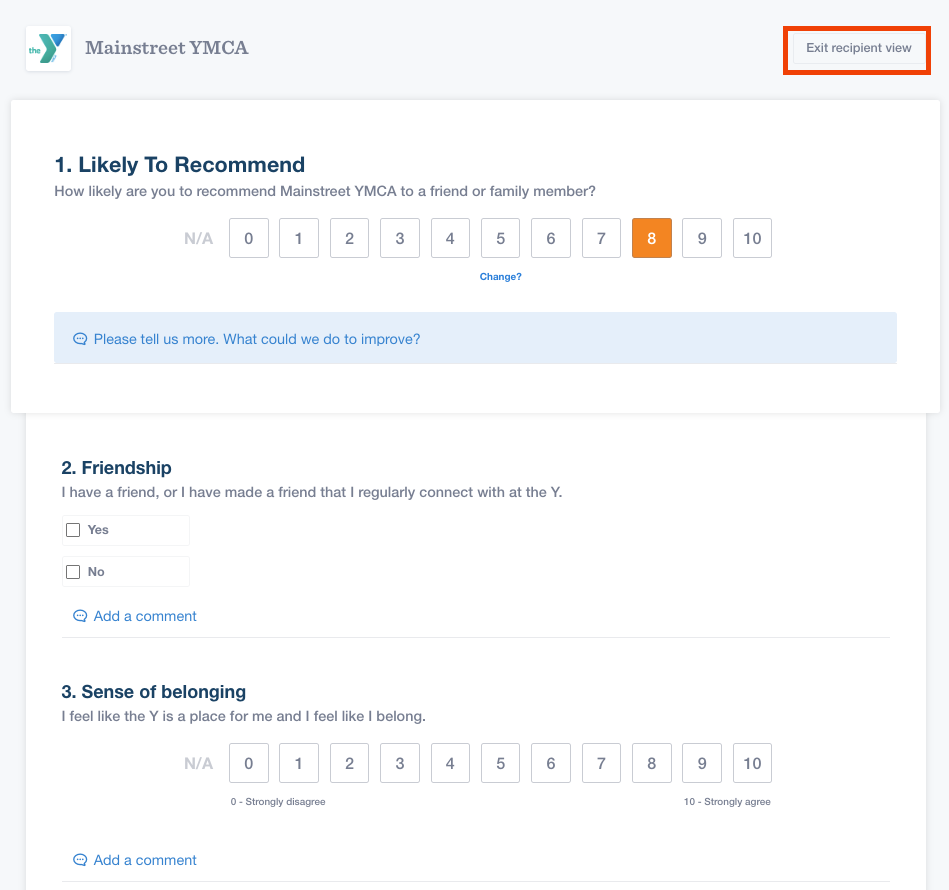Click the comment bubble icon under Sense of belonging
This screenshot has width=949, height=890.
(x=80, y=860)
